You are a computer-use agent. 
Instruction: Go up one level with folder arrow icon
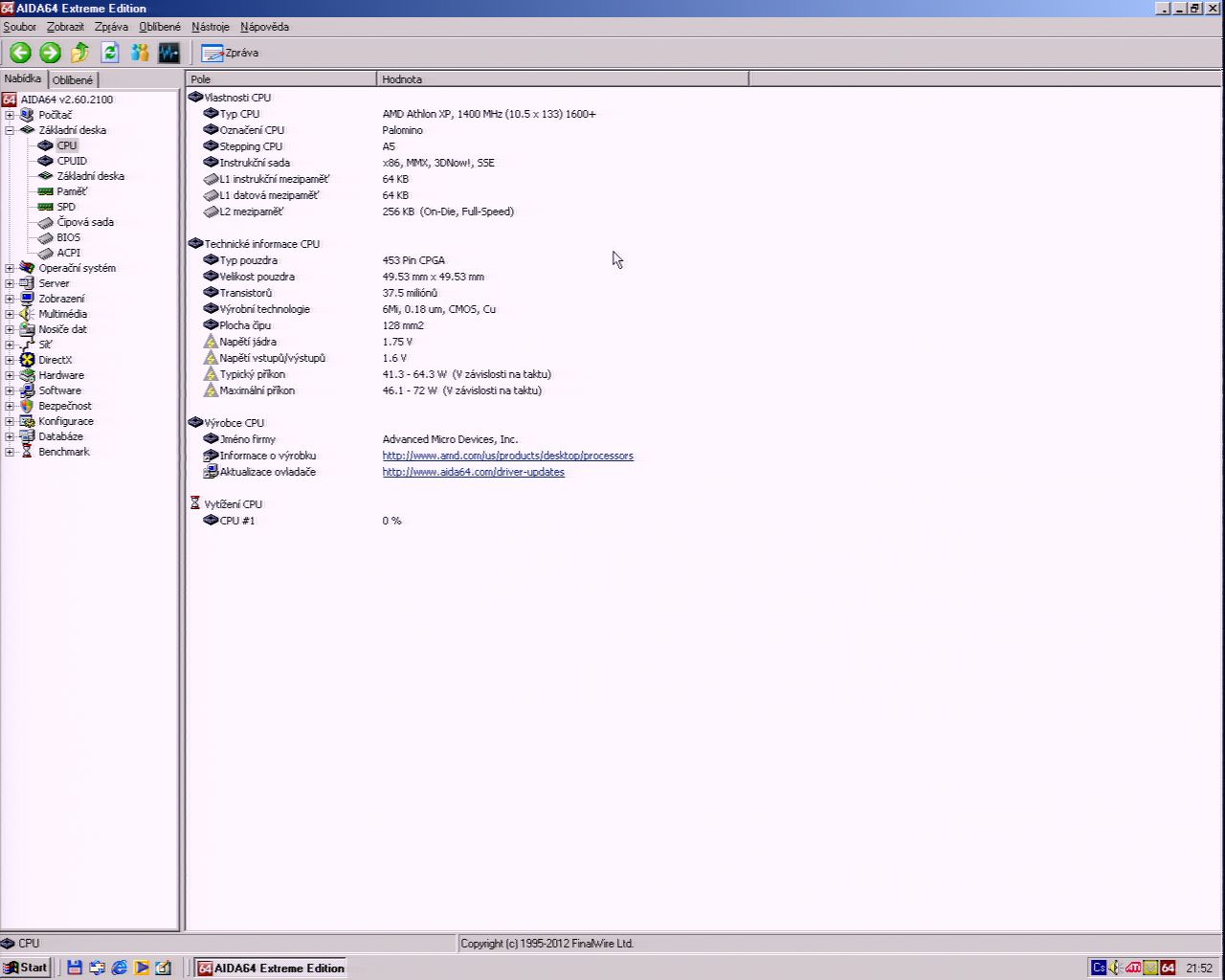[x=80, y=53]
